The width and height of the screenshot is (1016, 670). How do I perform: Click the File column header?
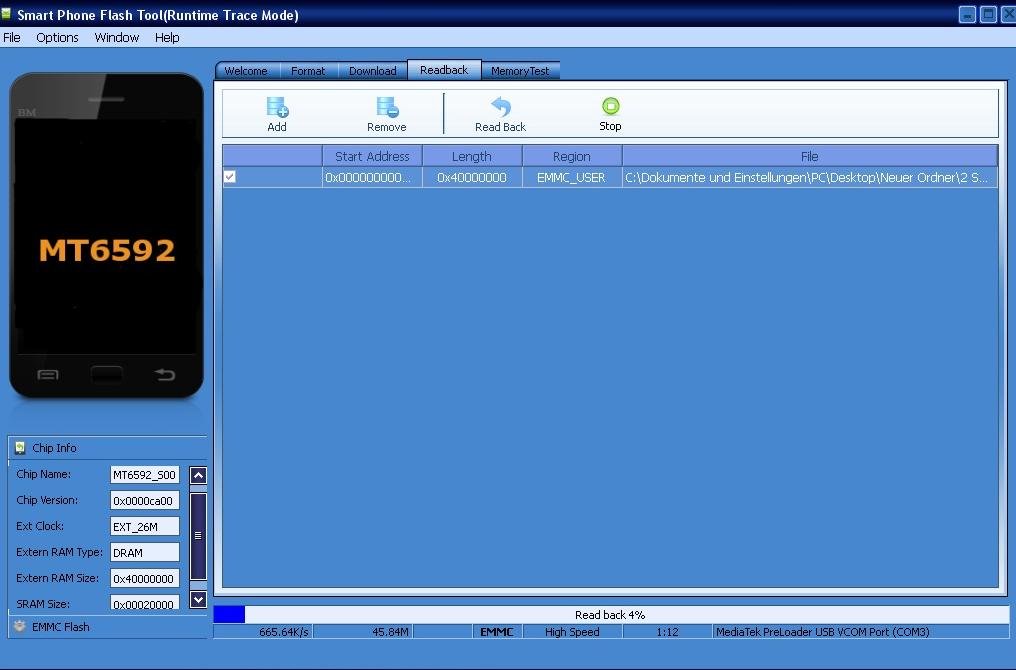click(809, 156)
